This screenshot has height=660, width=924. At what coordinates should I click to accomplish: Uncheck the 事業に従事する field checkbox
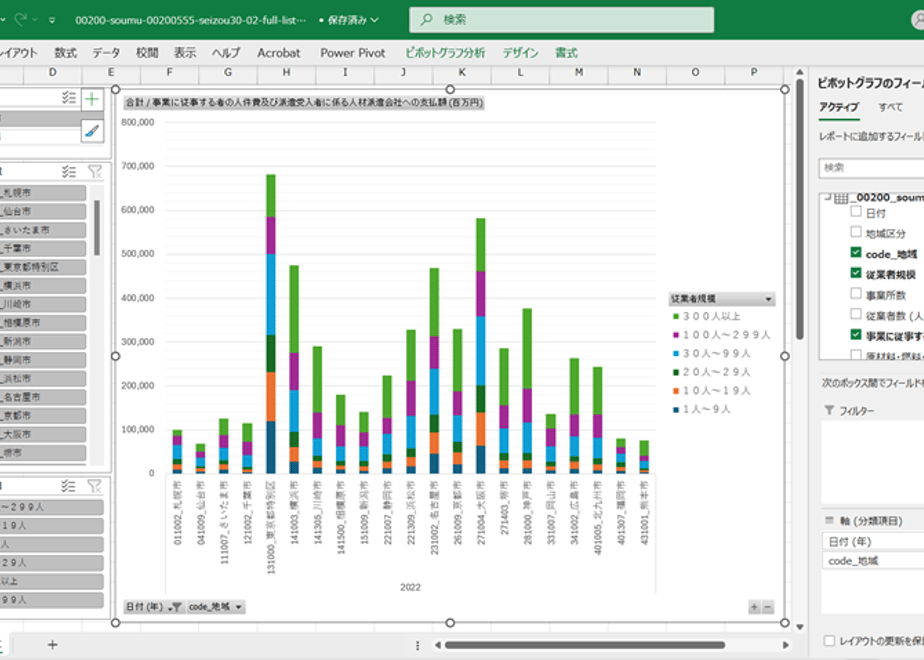pos(856,334)
